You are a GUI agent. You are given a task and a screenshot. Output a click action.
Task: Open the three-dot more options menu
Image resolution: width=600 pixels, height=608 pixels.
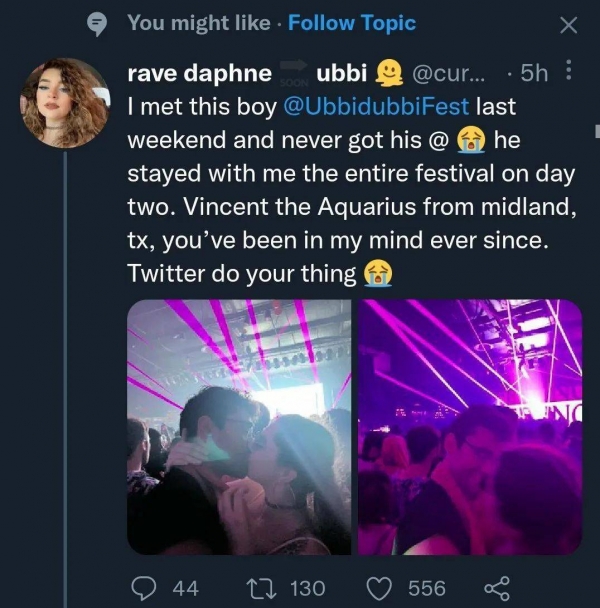point(569,73)
